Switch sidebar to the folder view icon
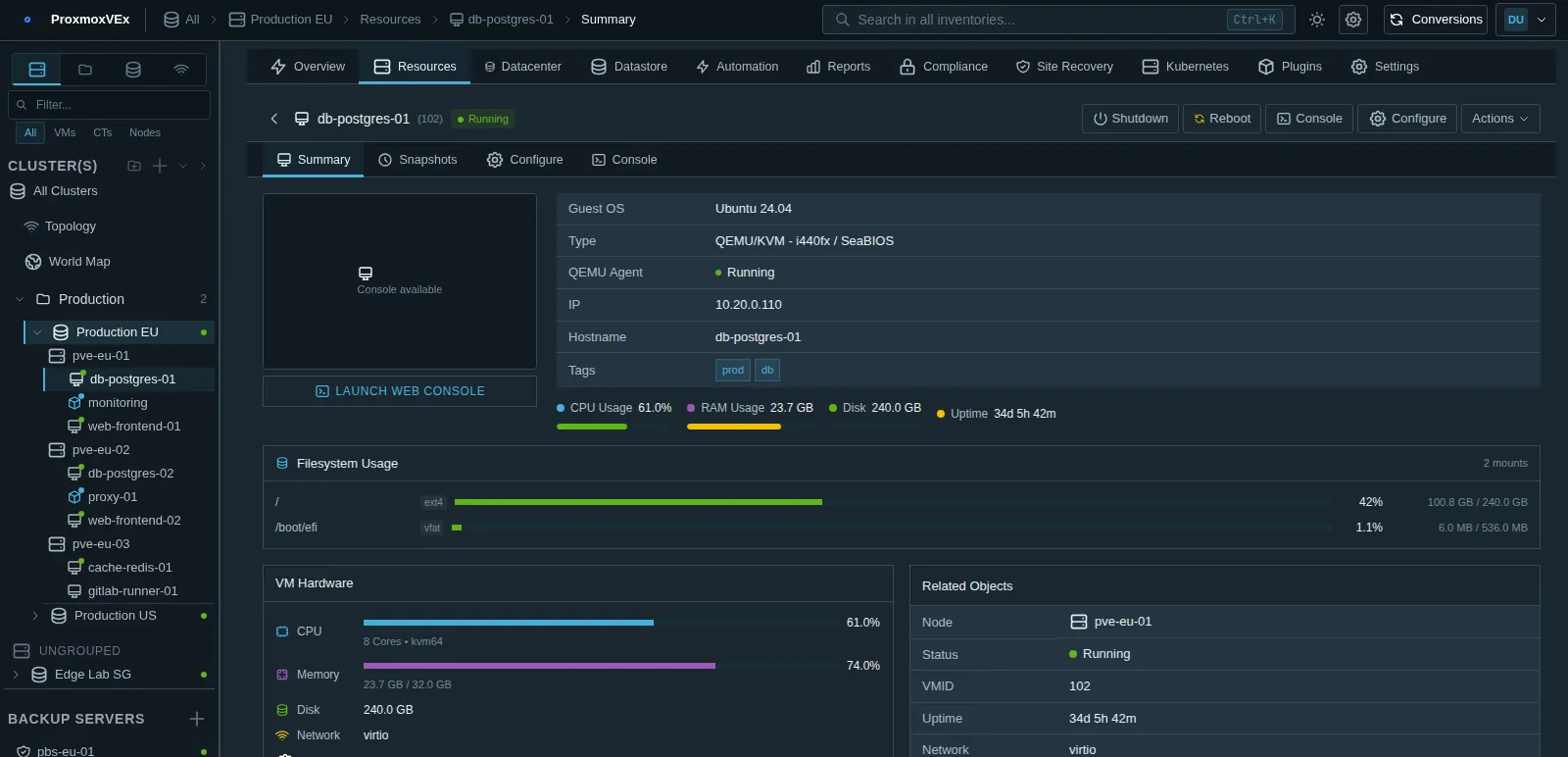Screen dimensions: 1568x757 tap(85, 70)
